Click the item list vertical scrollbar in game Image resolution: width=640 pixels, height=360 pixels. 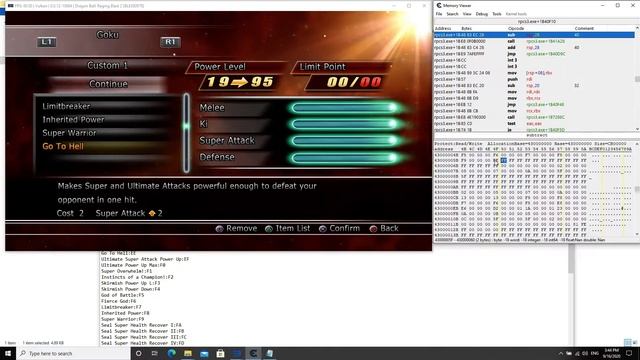(186, 133)
